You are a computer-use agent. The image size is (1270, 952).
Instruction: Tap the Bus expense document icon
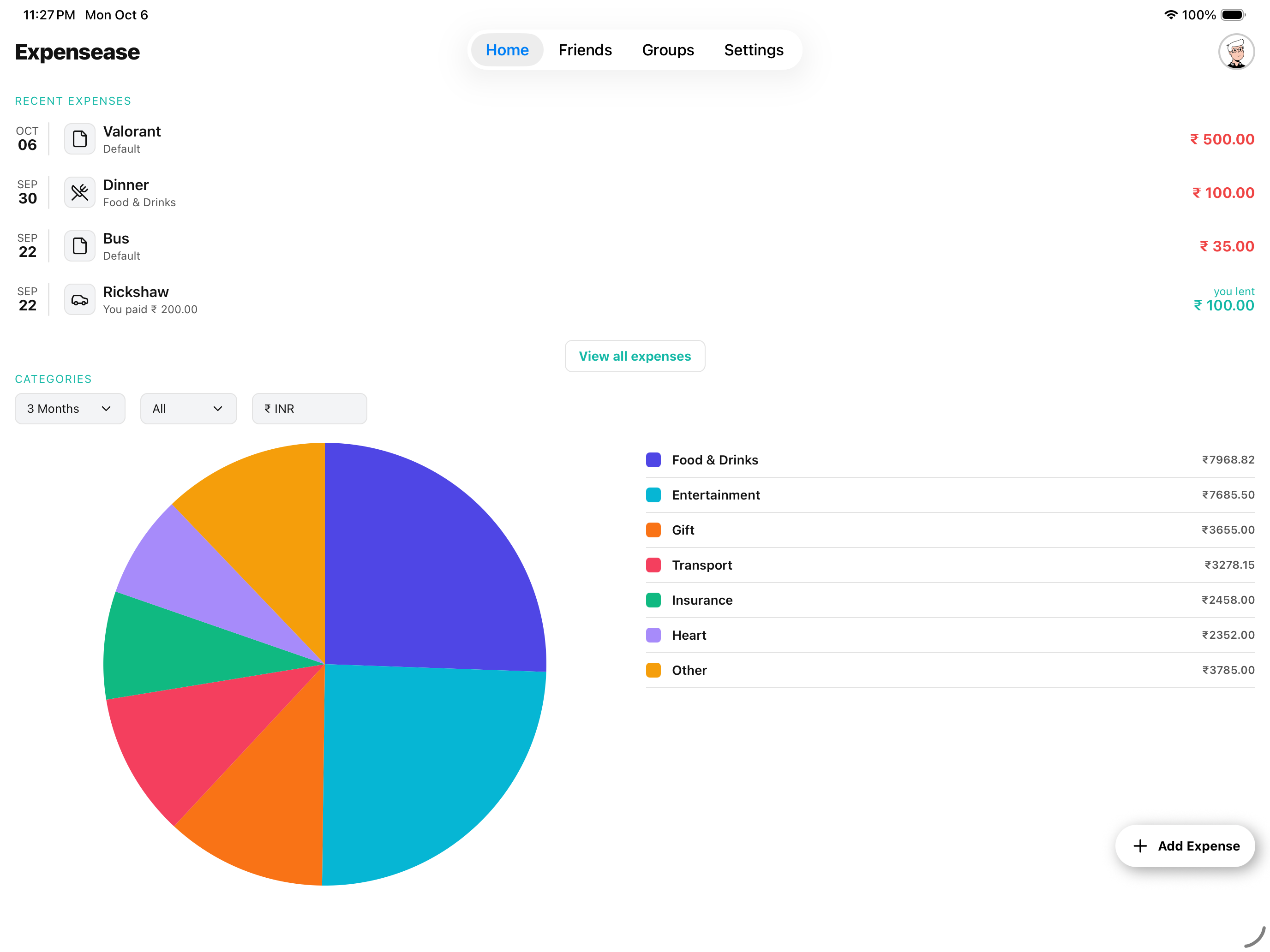[79, 246]
